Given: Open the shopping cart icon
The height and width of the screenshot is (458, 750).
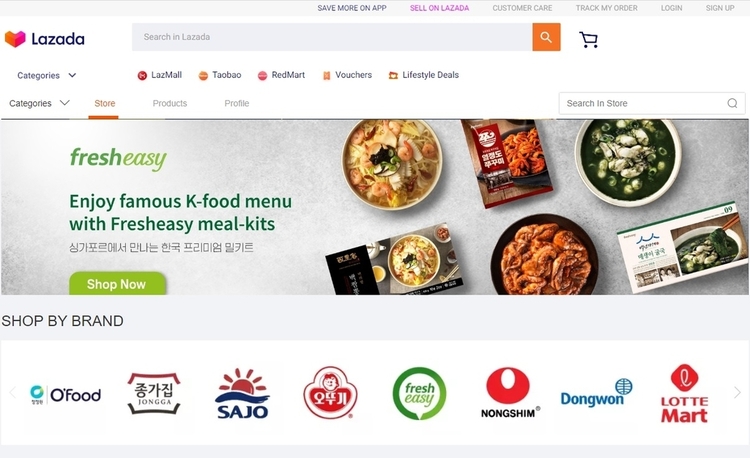Looking at the screenshot, I should (588, 39).
